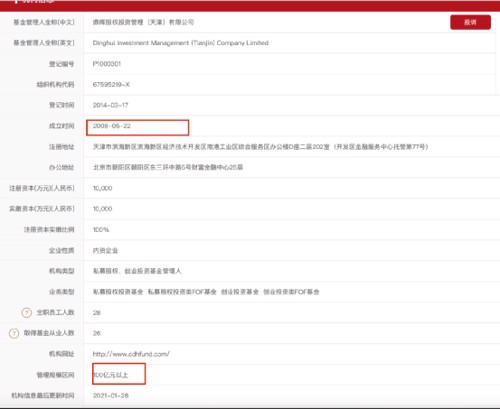Click the 成立时间 row label
The height and width of the screenshot is (409, 500).
[x=62, y=126]
